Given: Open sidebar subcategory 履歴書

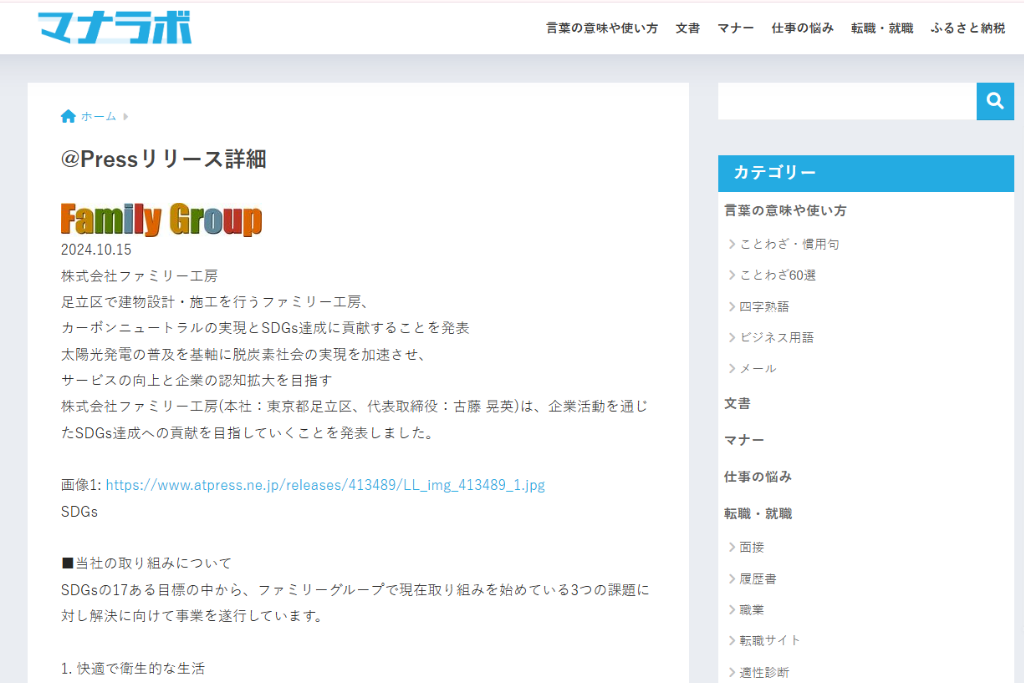Looking at the screenshot, I should pyautogui.click(x=758, y=579).
